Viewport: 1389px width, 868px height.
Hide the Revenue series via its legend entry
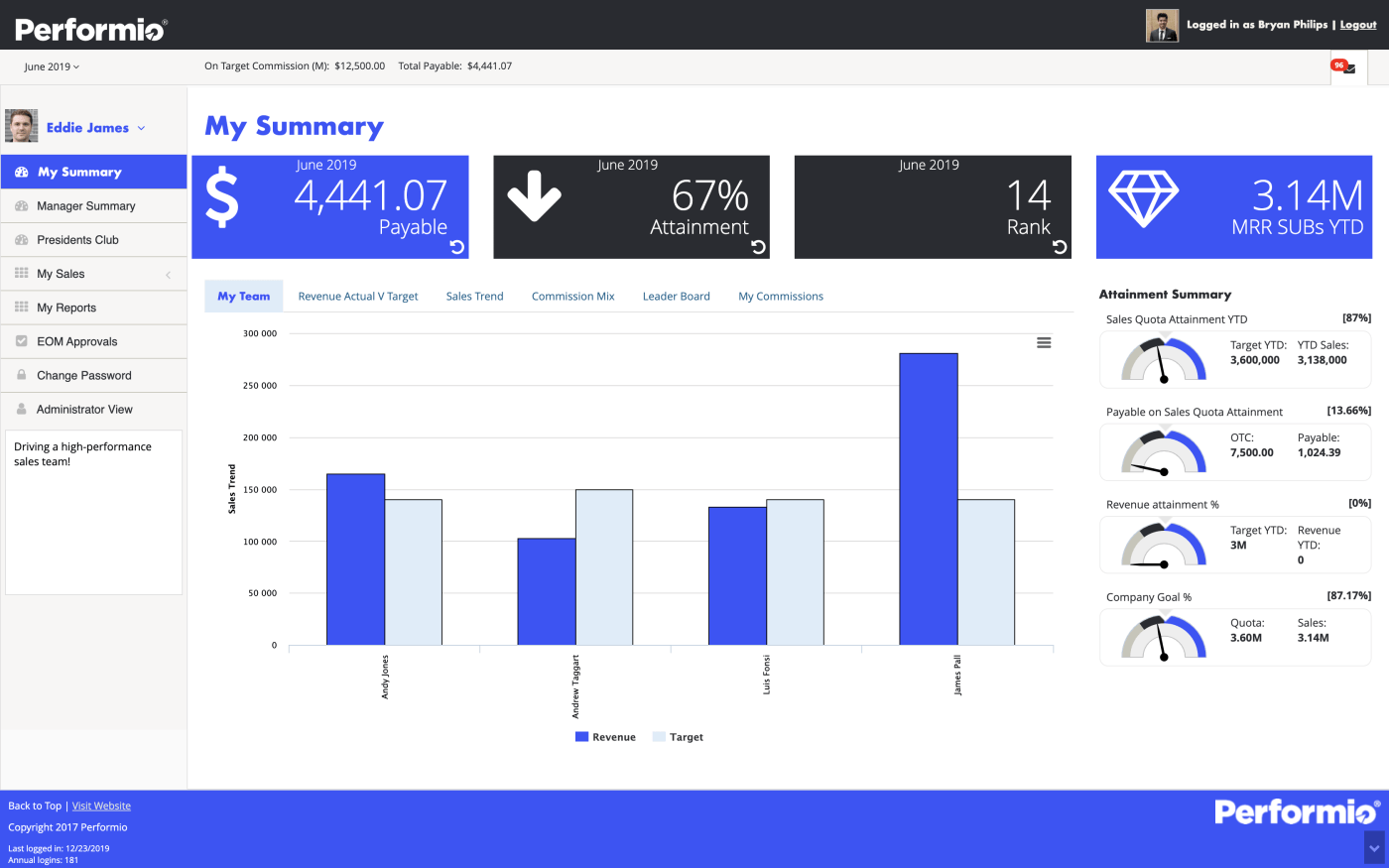pos(605,736)
